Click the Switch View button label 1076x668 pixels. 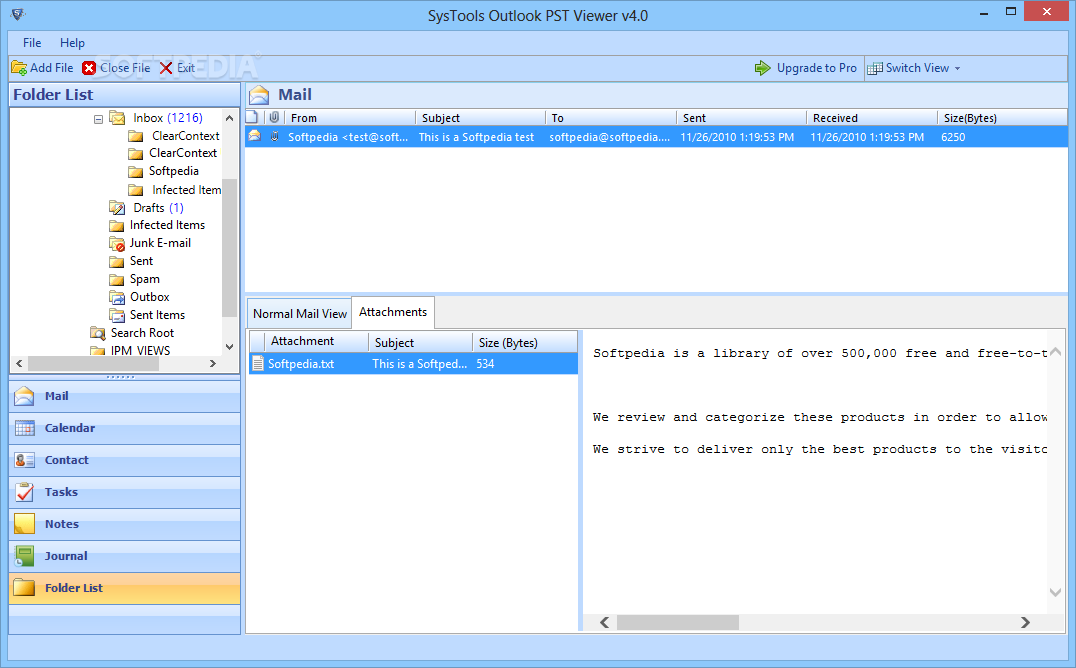pos(917,68)
